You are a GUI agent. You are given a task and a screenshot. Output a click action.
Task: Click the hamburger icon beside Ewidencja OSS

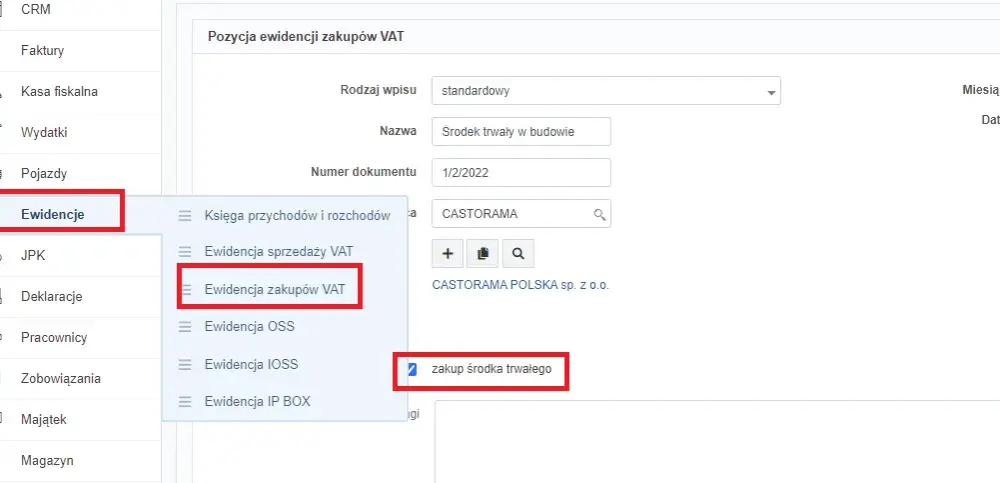tap(185, 327)
